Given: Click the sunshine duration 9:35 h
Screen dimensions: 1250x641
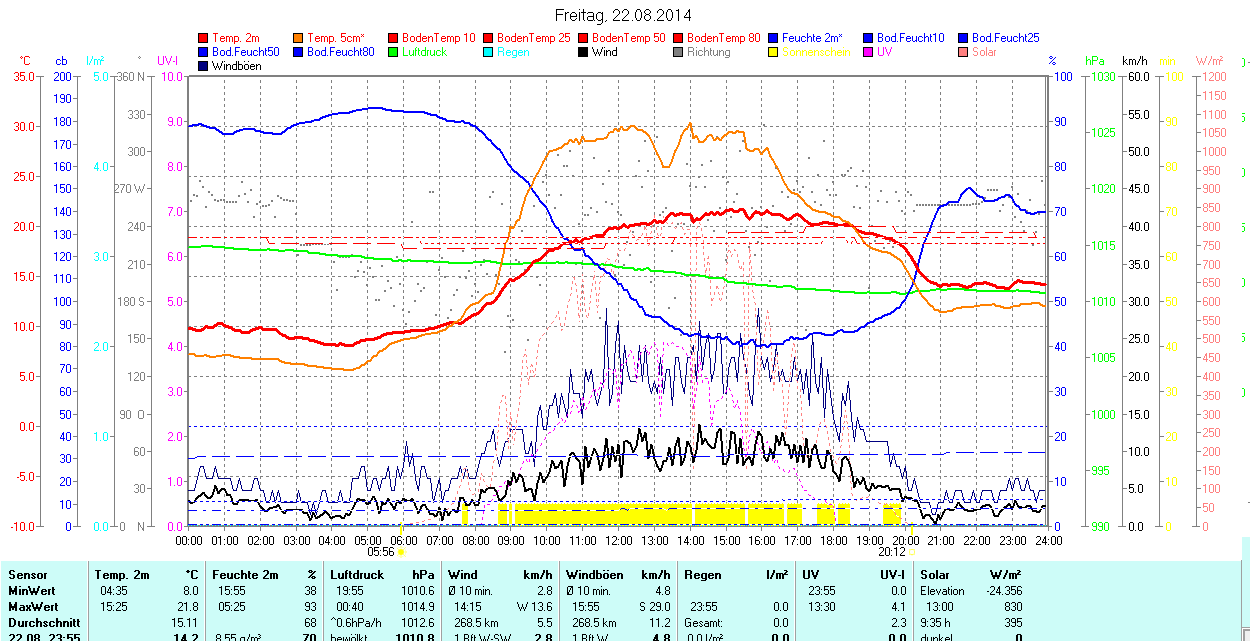Looking at the screenshot, I should point(936,623).
